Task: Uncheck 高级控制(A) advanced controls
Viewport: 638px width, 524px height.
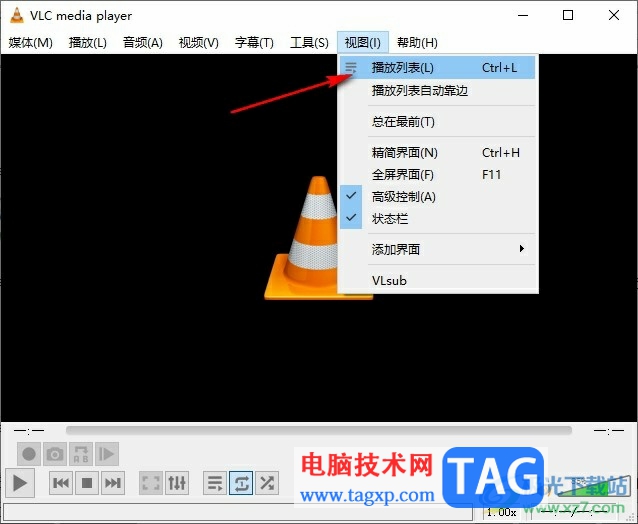Action: click(x=437, y=196)
